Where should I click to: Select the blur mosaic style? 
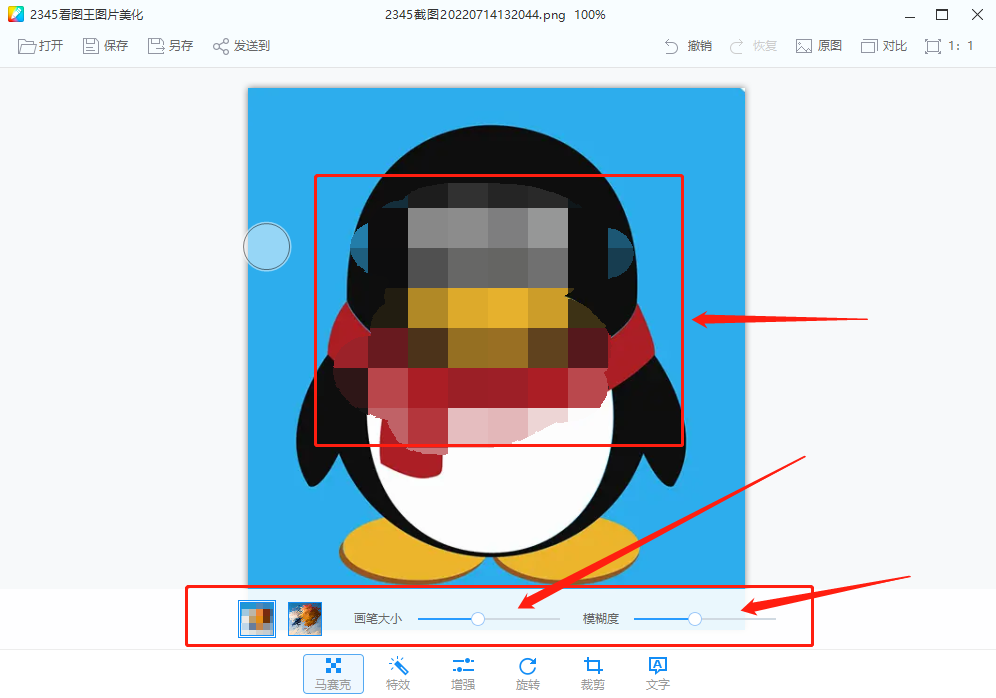point(304,619)
